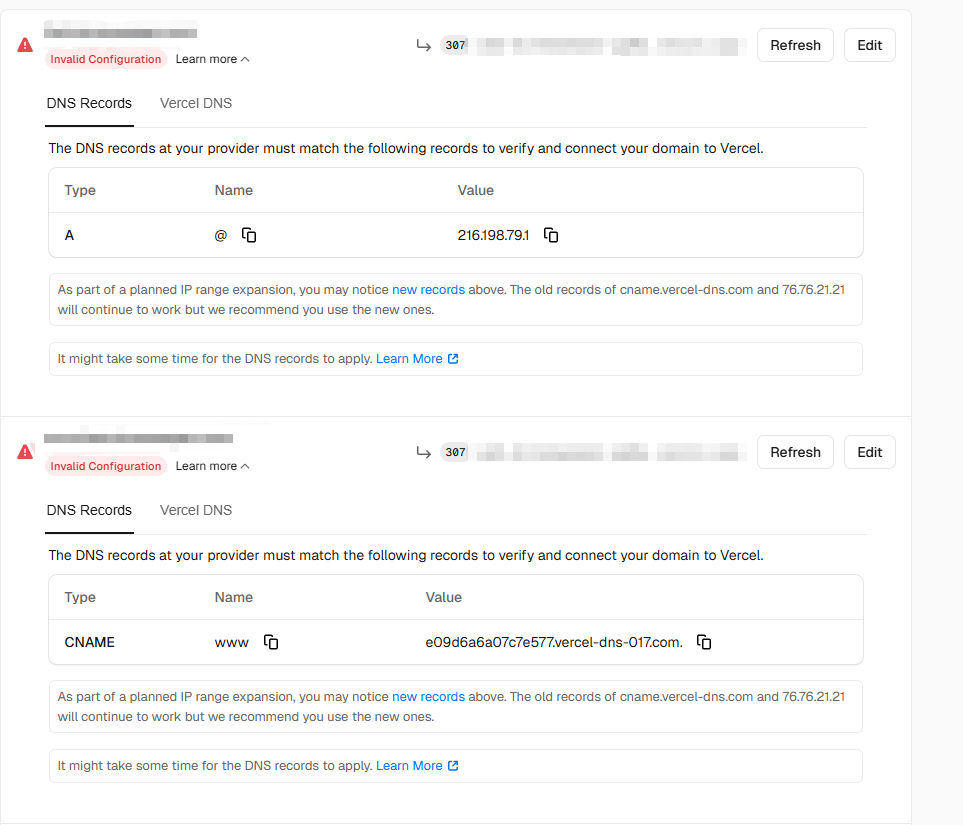Refresh the domain with the A record

[795, 45]
